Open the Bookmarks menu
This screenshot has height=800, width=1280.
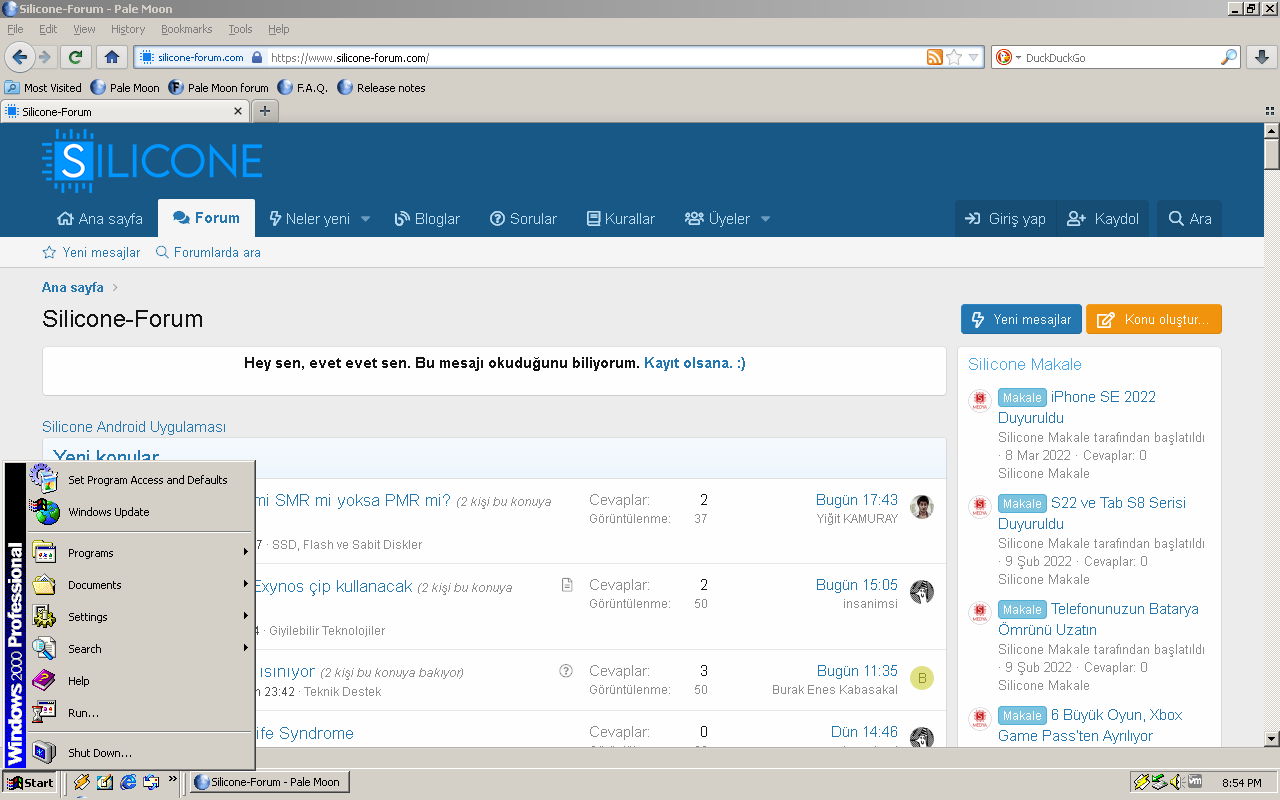pyautogui.click(x=187, y=29)
